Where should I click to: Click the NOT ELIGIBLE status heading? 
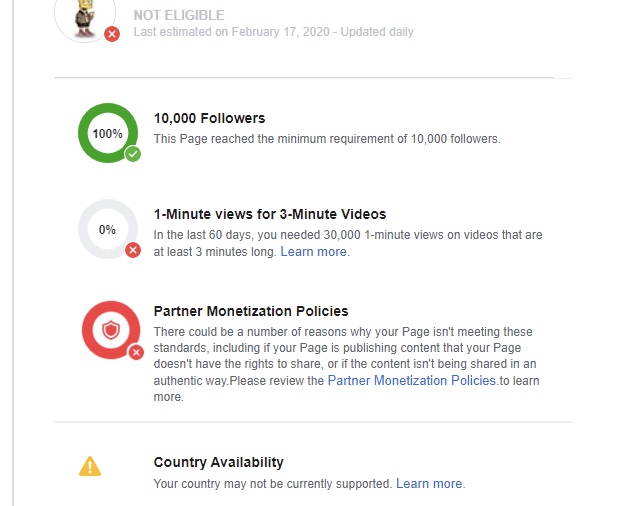tap(179, 15)
